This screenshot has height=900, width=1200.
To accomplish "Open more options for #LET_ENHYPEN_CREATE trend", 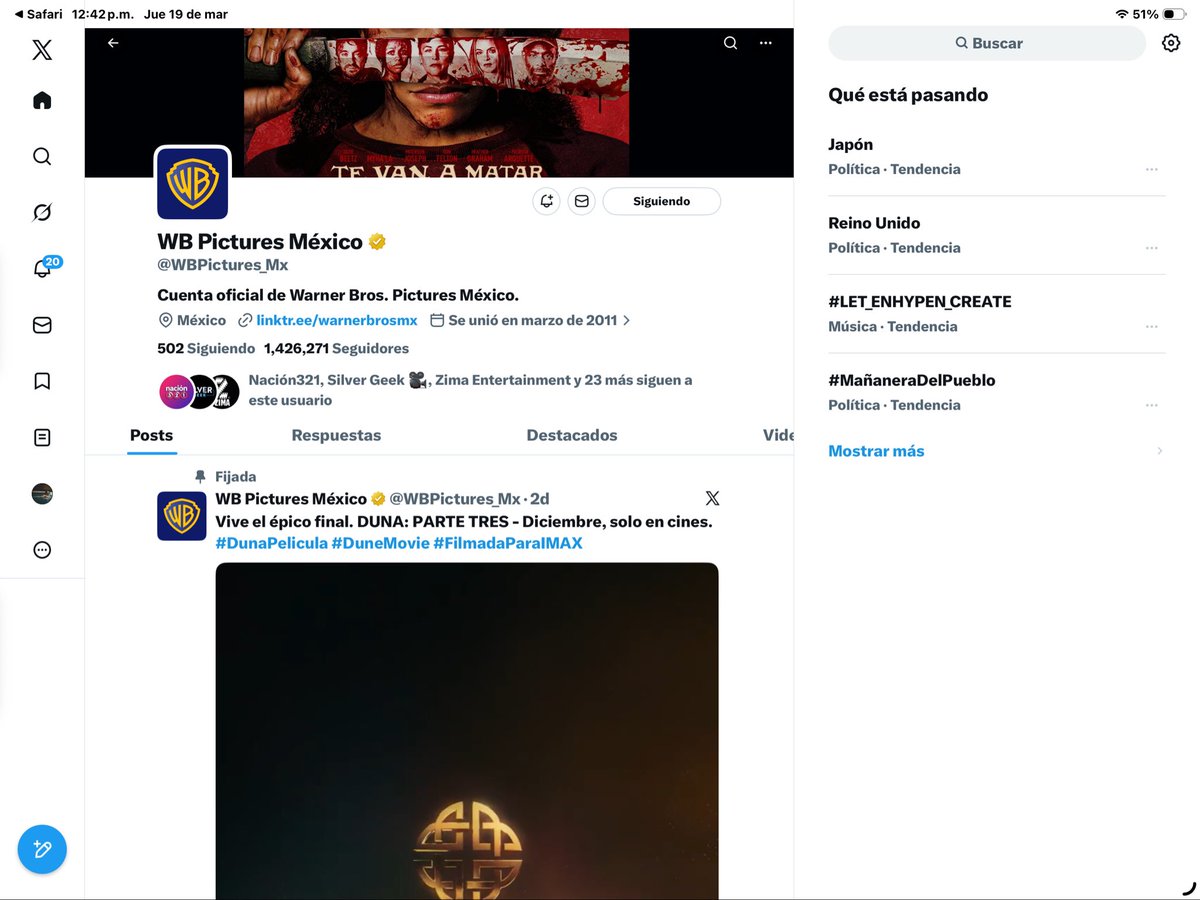I will point(1151,326).
